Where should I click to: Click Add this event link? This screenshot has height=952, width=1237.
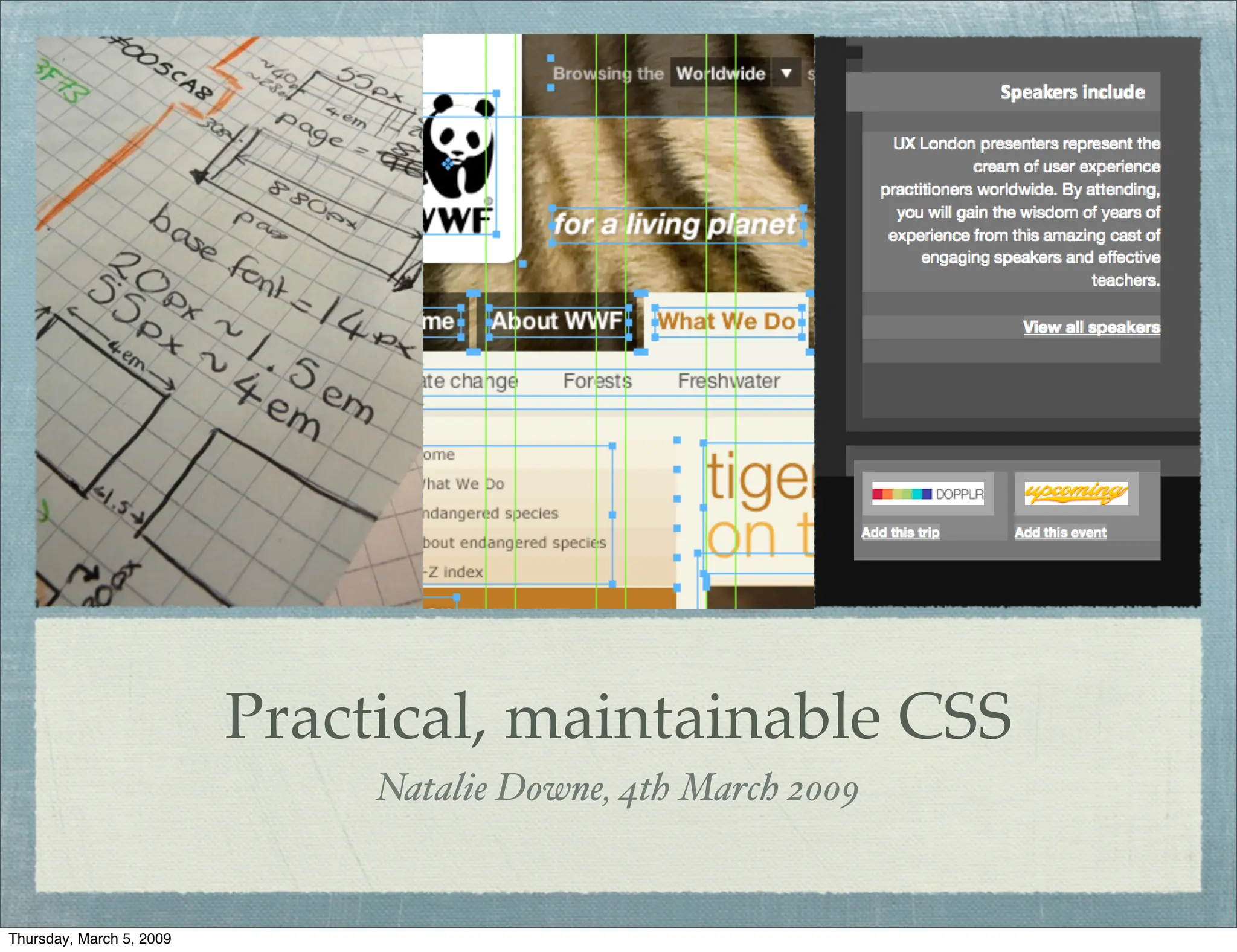1060,532
